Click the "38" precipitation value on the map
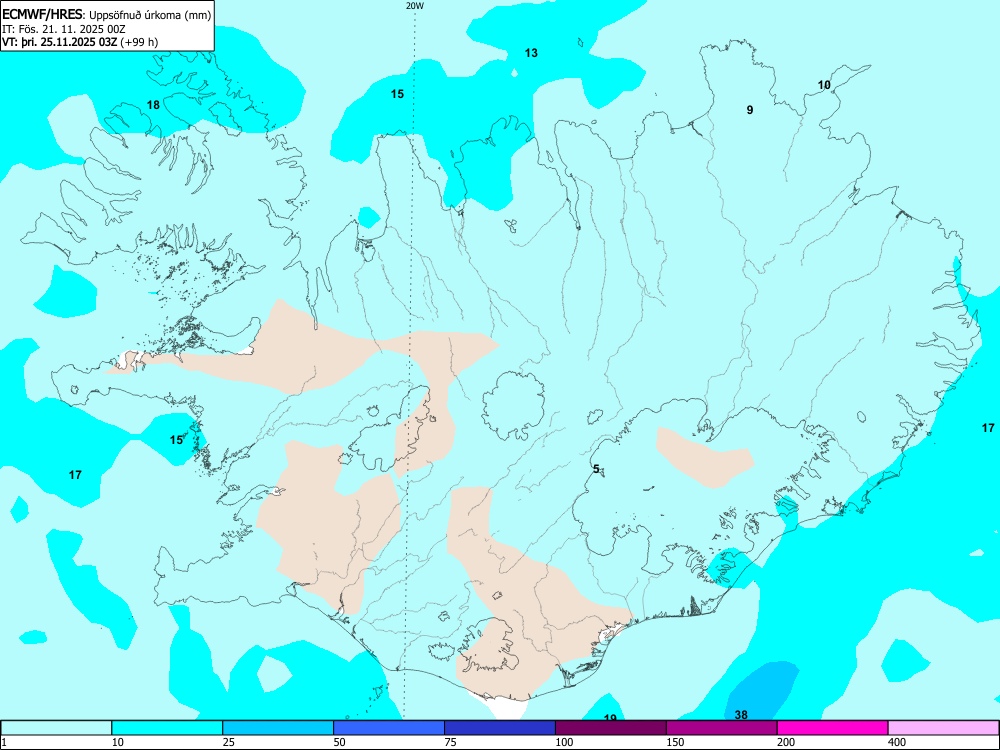Viewport: 1000px width, 750px height. point(741,715)
